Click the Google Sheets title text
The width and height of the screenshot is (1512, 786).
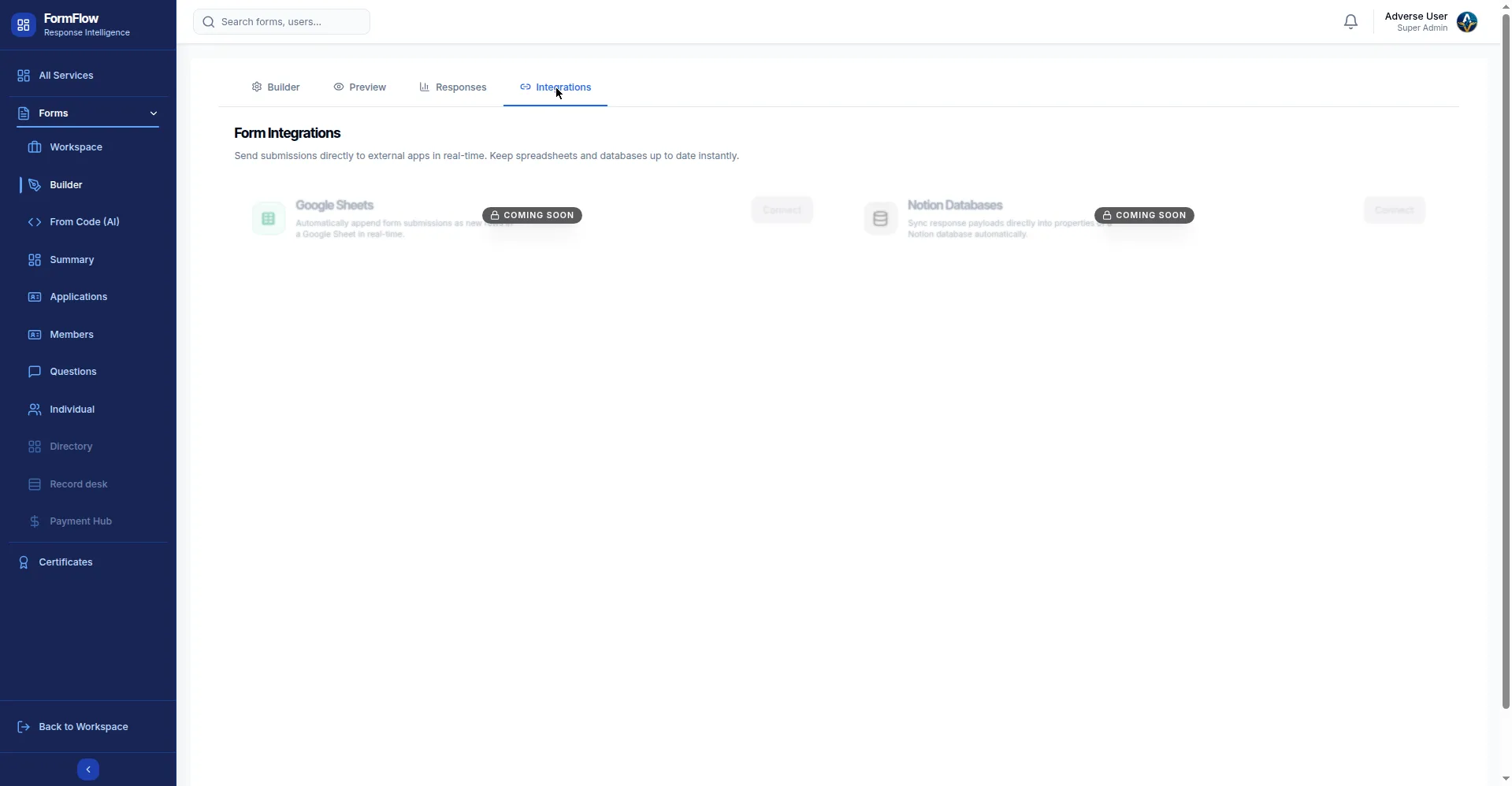(x=335, y=206)
